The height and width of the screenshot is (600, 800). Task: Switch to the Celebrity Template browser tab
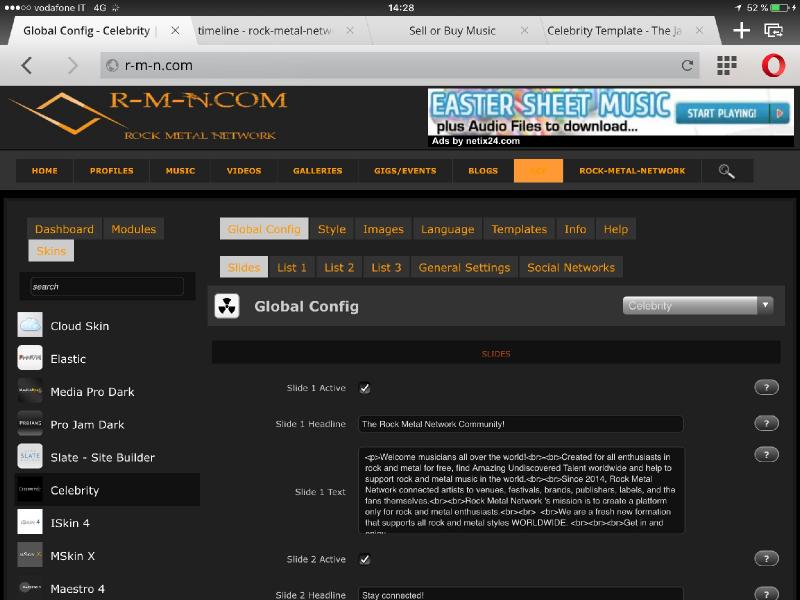[x=614, y=31]
